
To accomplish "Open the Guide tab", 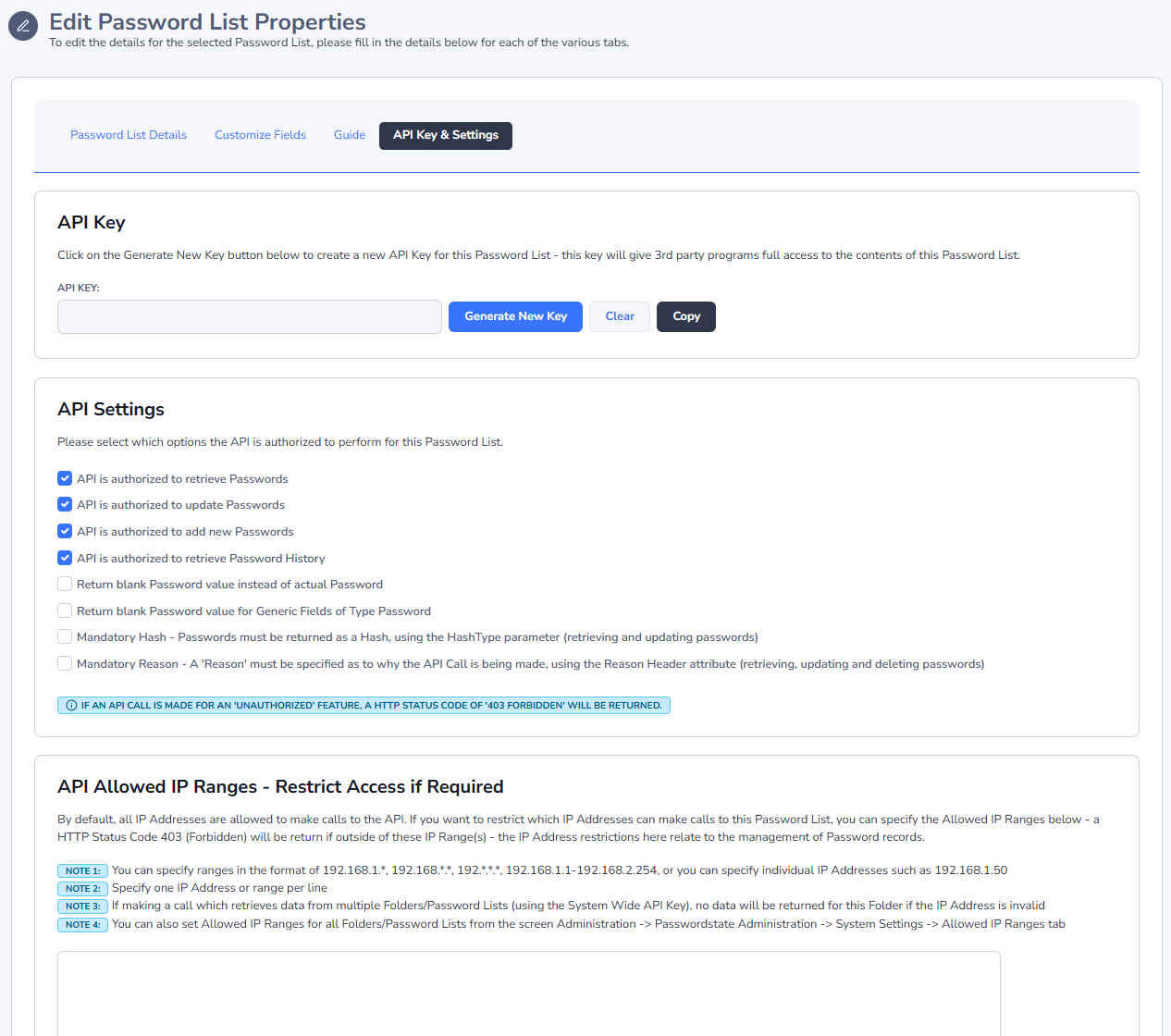I will [350, 135].
